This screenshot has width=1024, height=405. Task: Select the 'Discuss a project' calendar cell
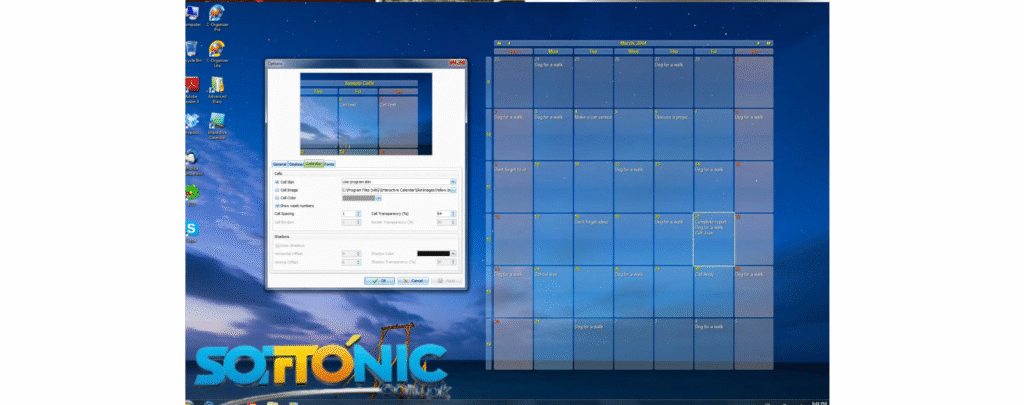click(673, 135)
